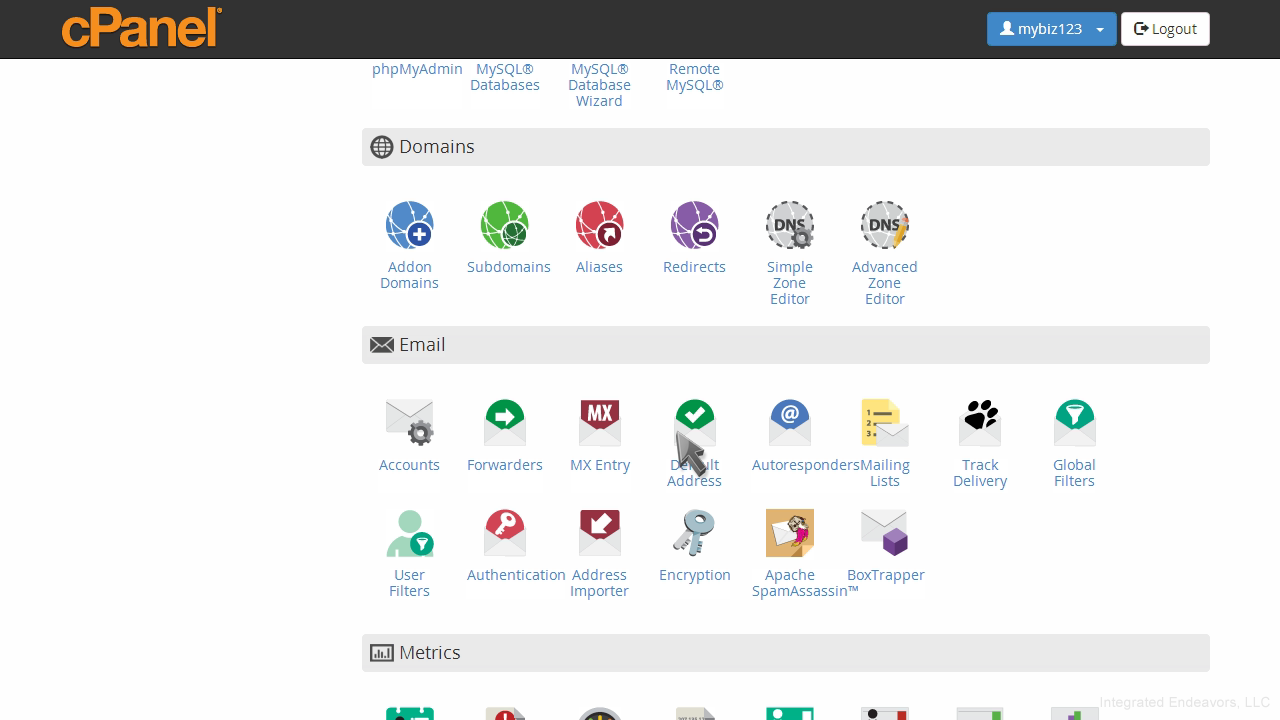
Task: Open the BoxTrapper icon
Action: (884, 533)
